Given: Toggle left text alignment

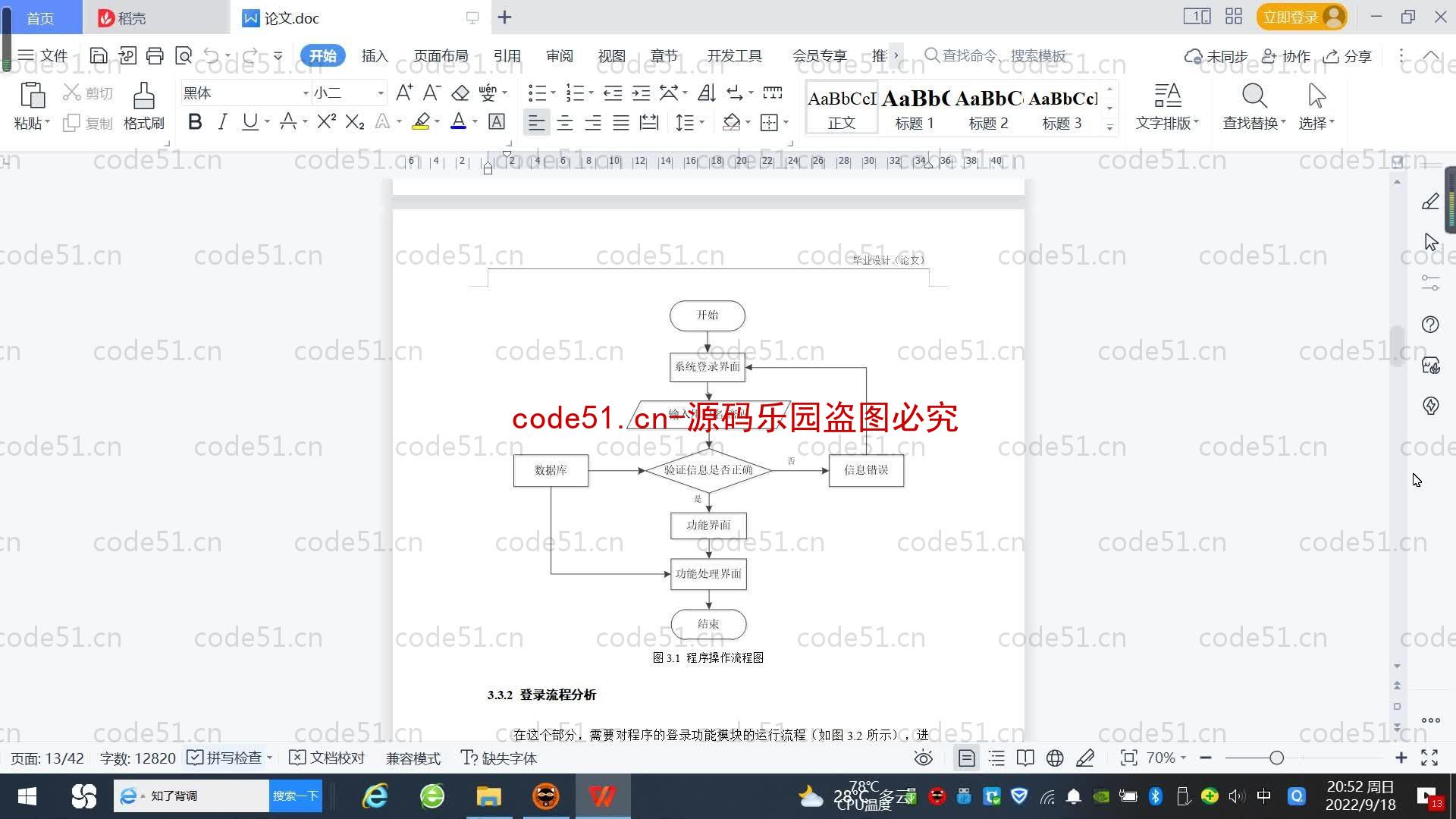Looking at the screenshot, I should [x=536, y=122].
